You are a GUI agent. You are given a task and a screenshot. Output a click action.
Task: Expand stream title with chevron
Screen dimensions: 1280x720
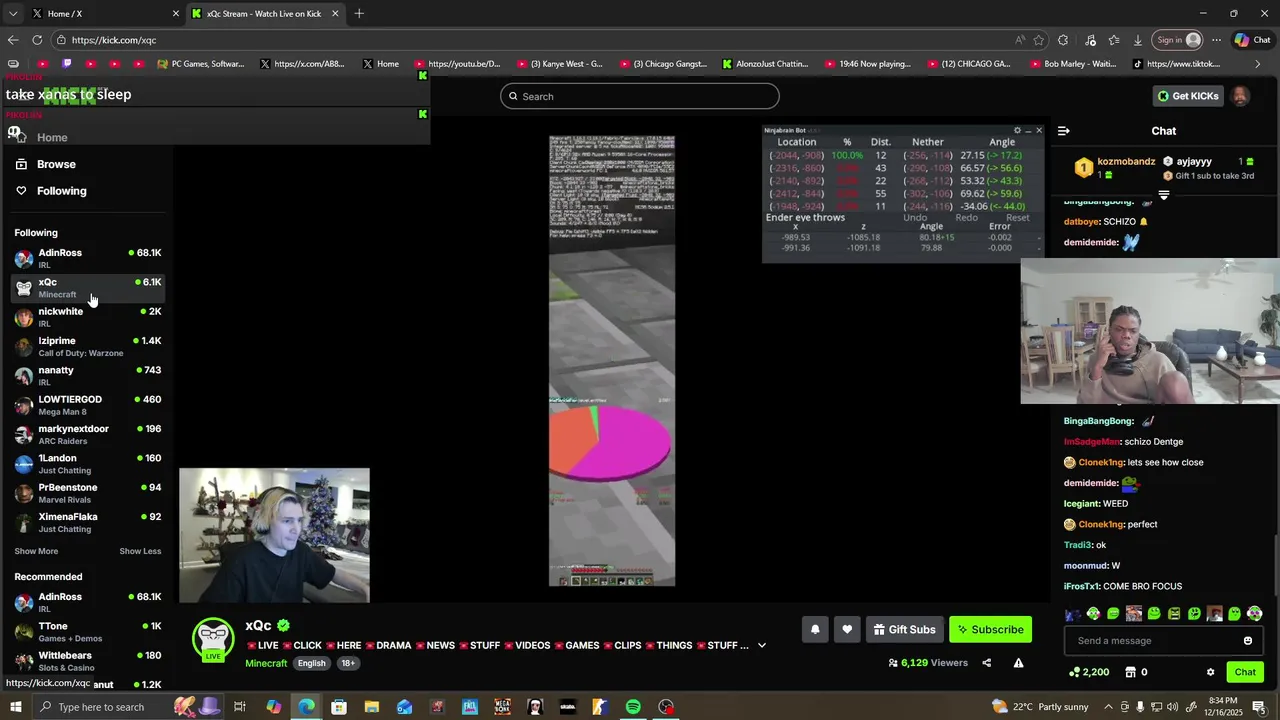pos(761,645)
